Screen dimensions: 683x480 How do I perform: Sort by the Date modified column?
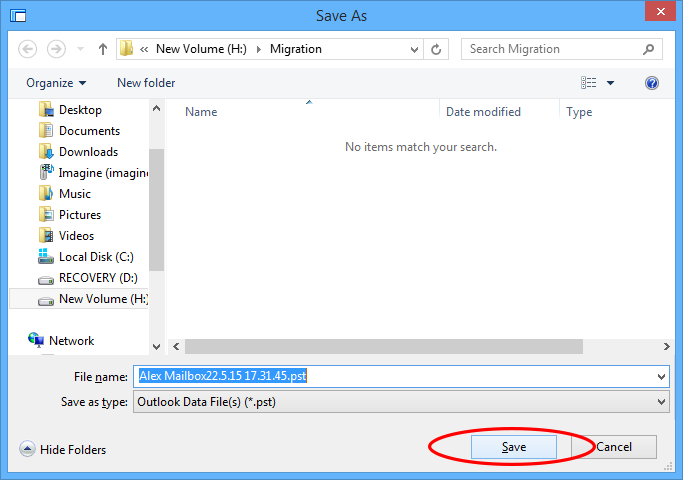coord(483,112)
